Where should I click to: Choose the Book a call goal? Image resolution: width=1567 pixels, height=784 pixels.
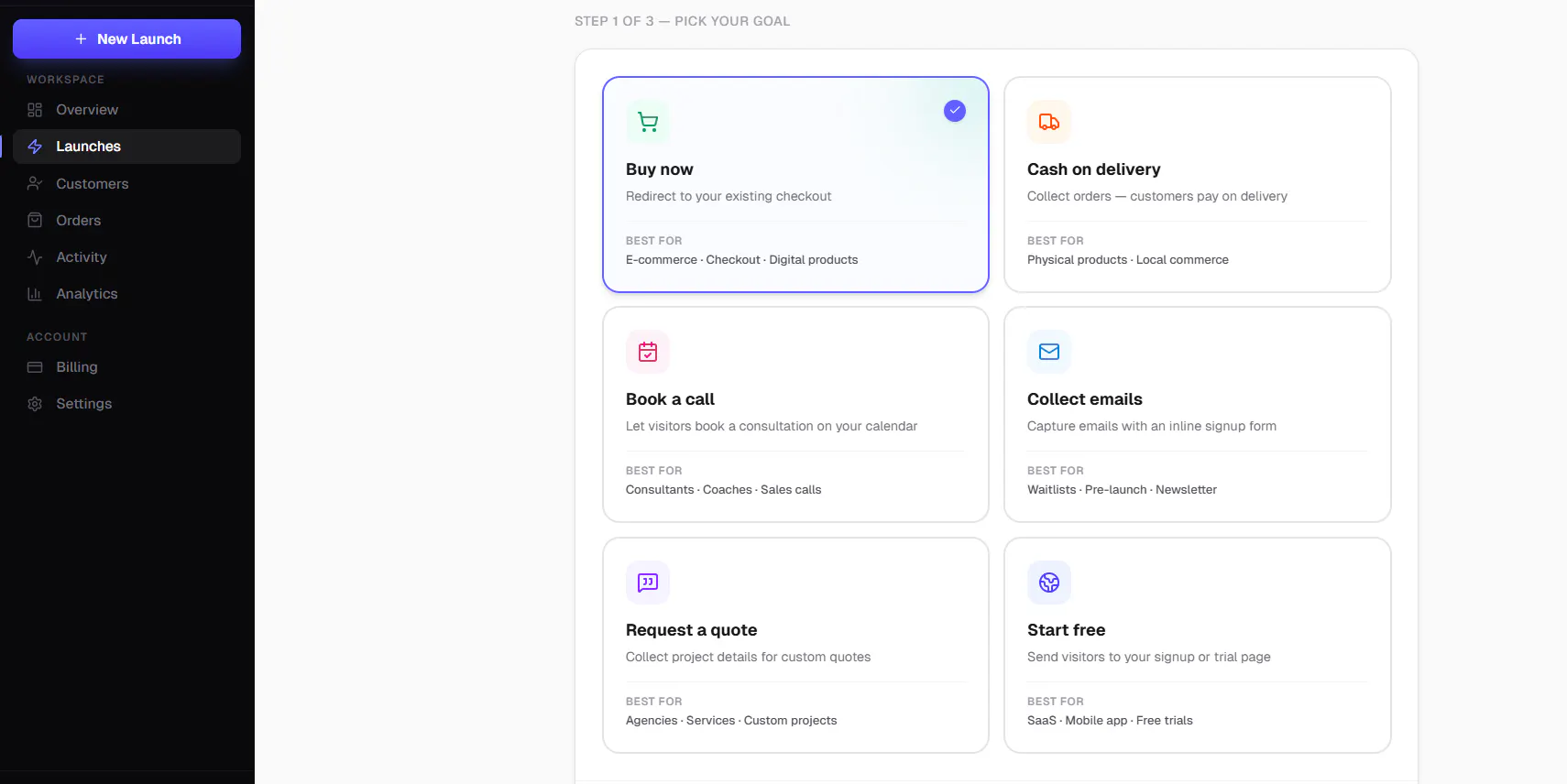795,414
